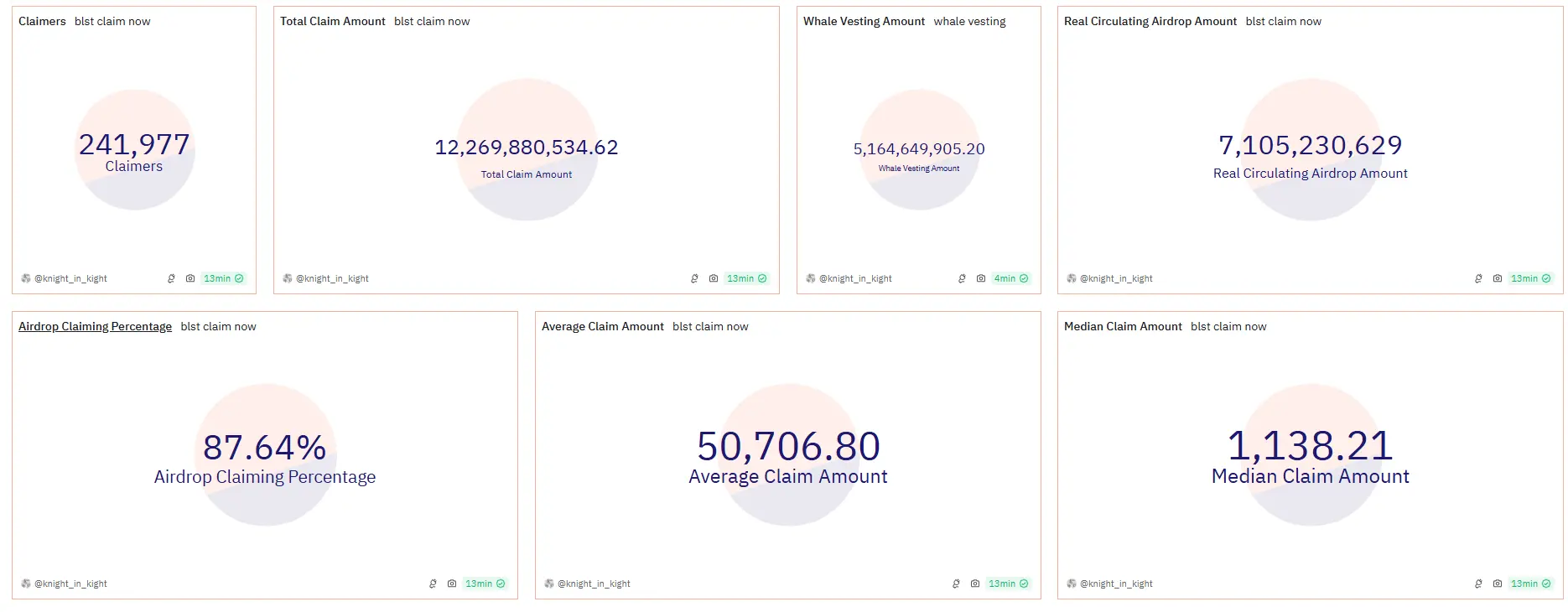Open the Airdrop Claiming Percentage title link
Viewport: 1568px width, 612px height.
[95, 326]
